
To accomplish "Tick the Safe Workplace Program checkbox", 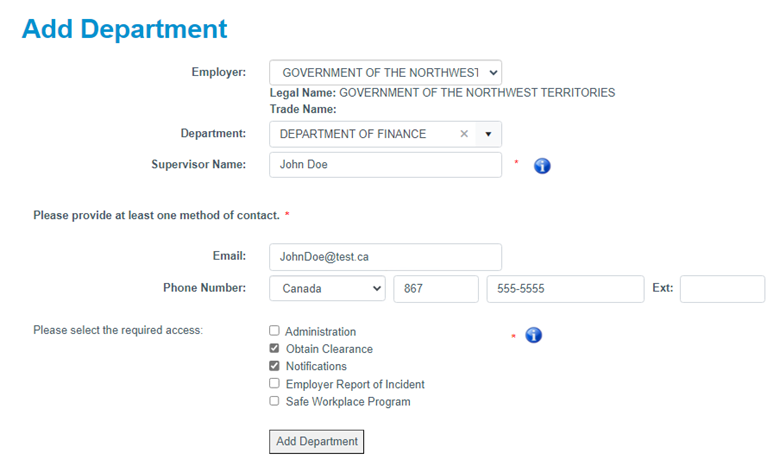I will (274, 402).
